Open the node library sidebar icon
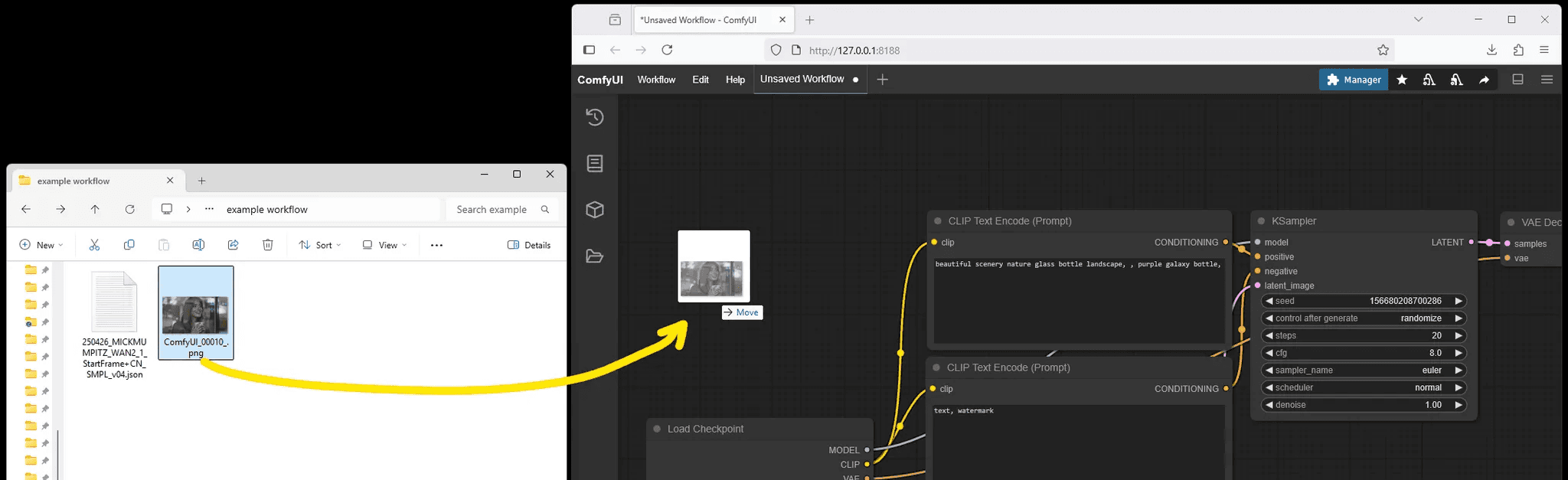Image resolution: width=1568 pixels, height=480 pixels. (x=595, y=163)
